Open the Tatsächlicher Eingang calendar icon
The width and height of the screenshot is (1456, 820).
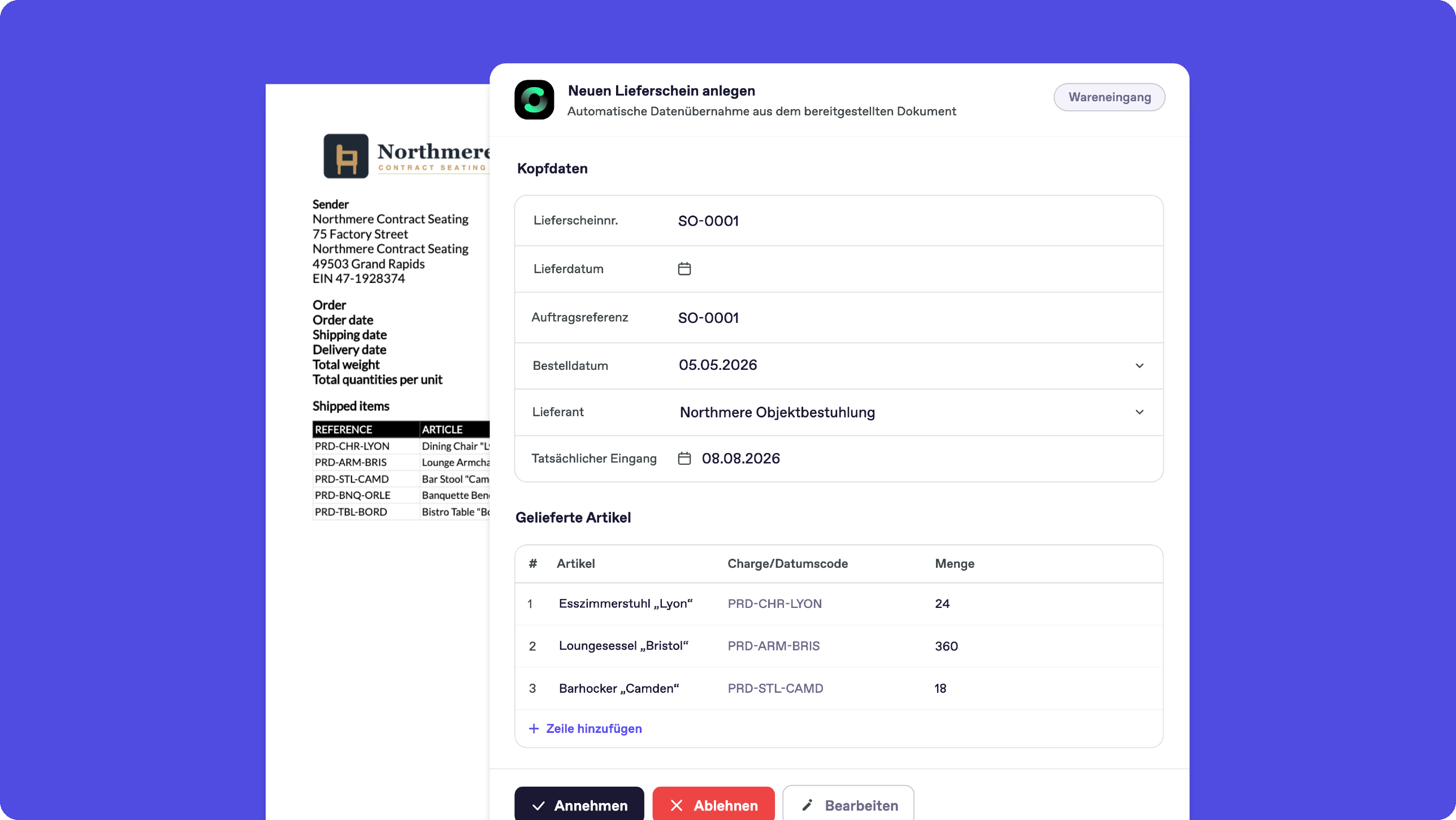coord(684,458)
